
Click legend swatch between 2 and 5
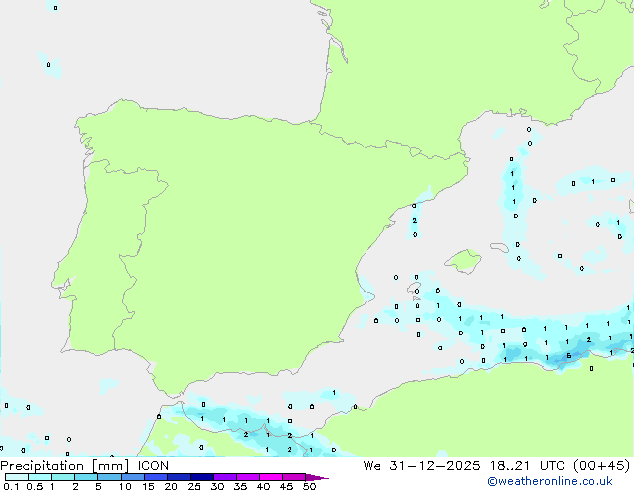86,477
